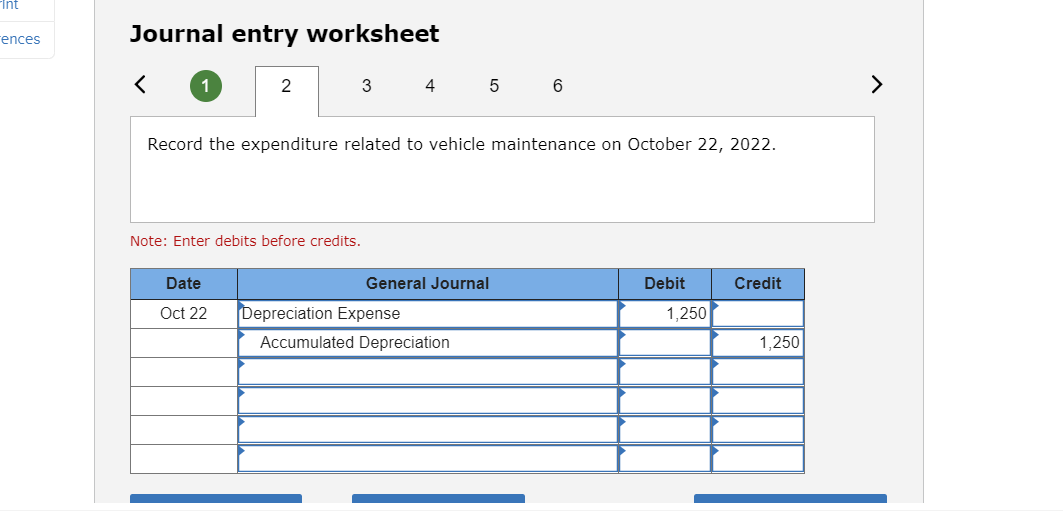Image resolution: width=1063 pixels, height=513 pixels.
Task: Select the Debit column header
Action: pyautogui.click(x=664, y=284)
